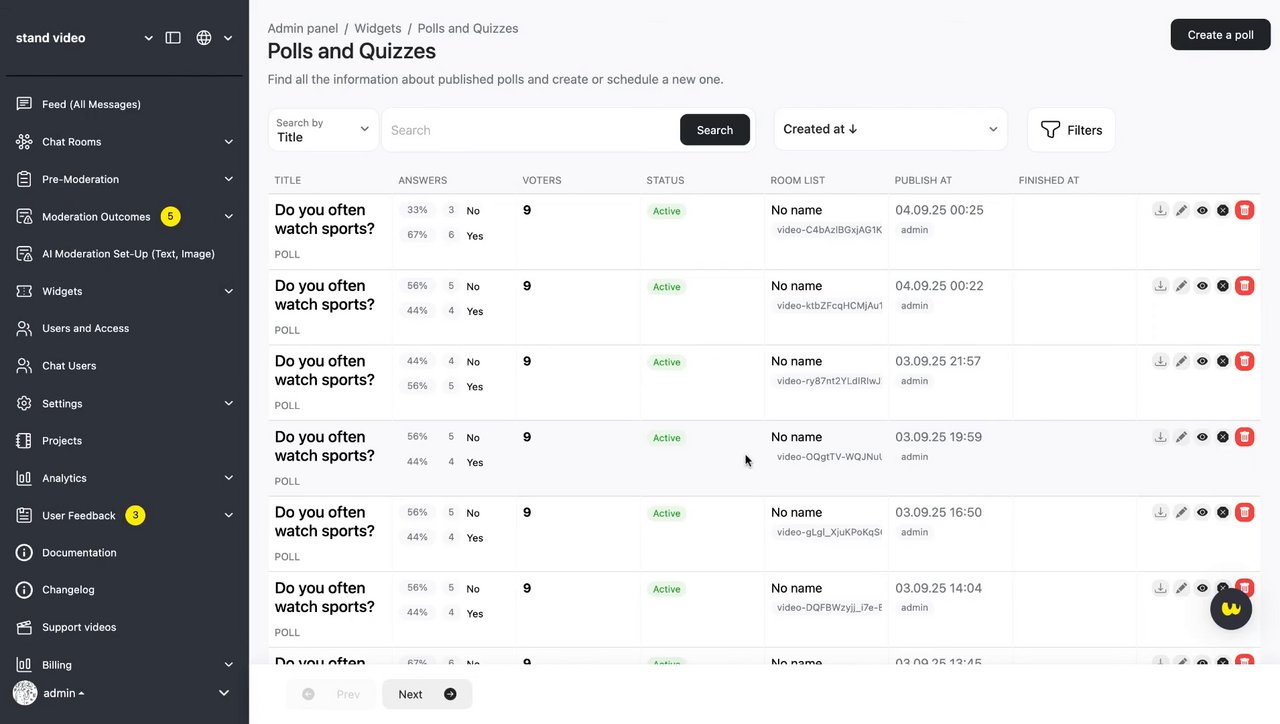Click into the poll Search field
The image size is (1280, 724).
pyautogui.click(x=530, y=130)
